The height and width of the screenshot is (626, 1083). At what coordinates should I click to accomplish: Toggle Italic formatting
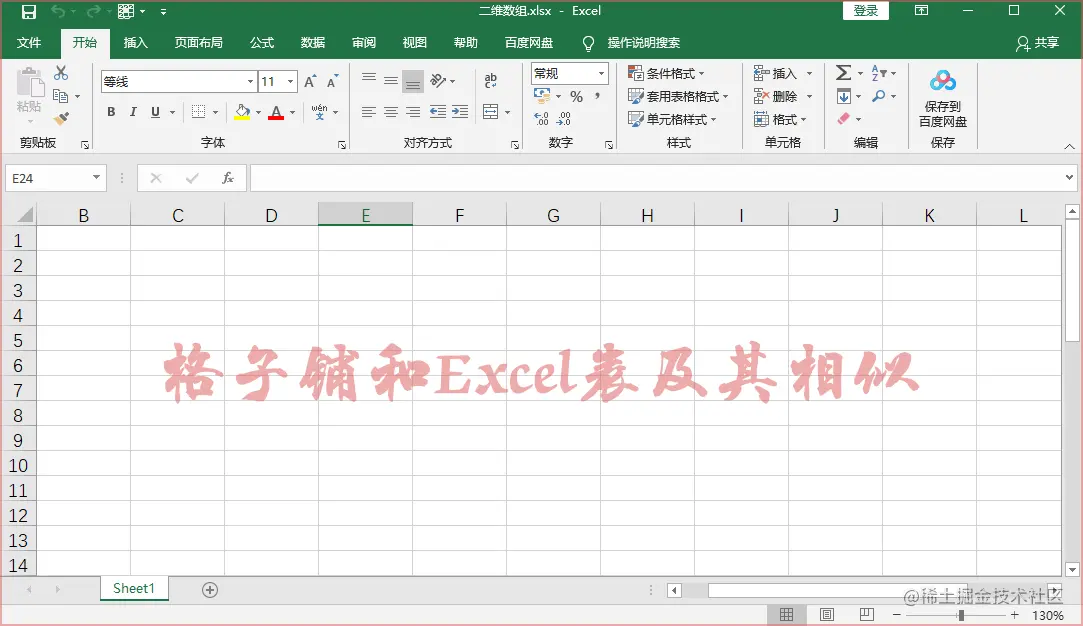point(133,112)
